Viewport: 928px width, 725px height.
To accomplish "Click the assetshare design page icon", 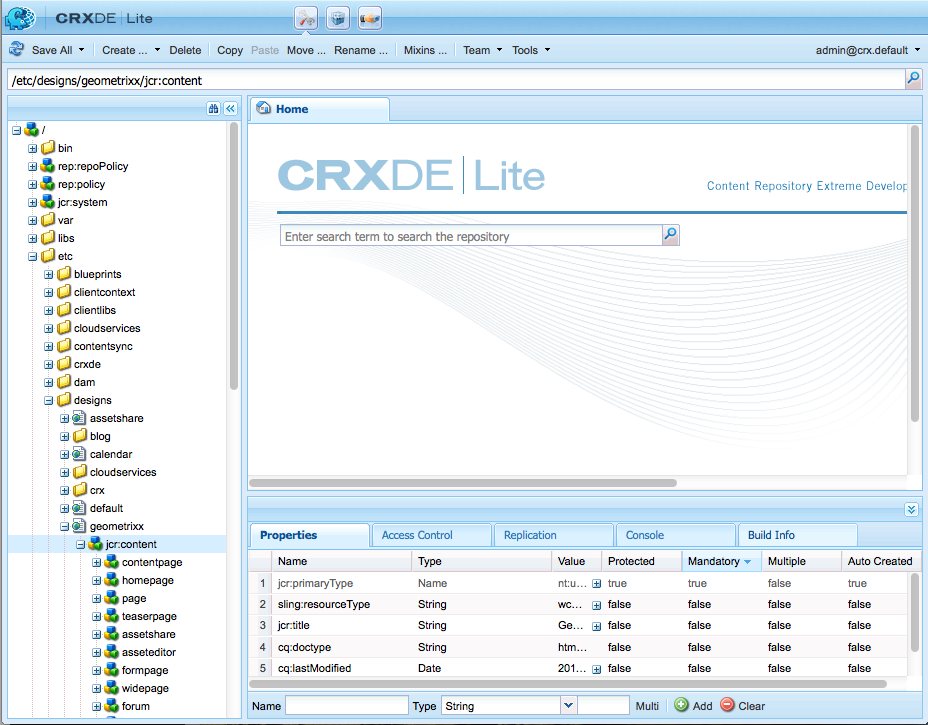I will 79,418.
